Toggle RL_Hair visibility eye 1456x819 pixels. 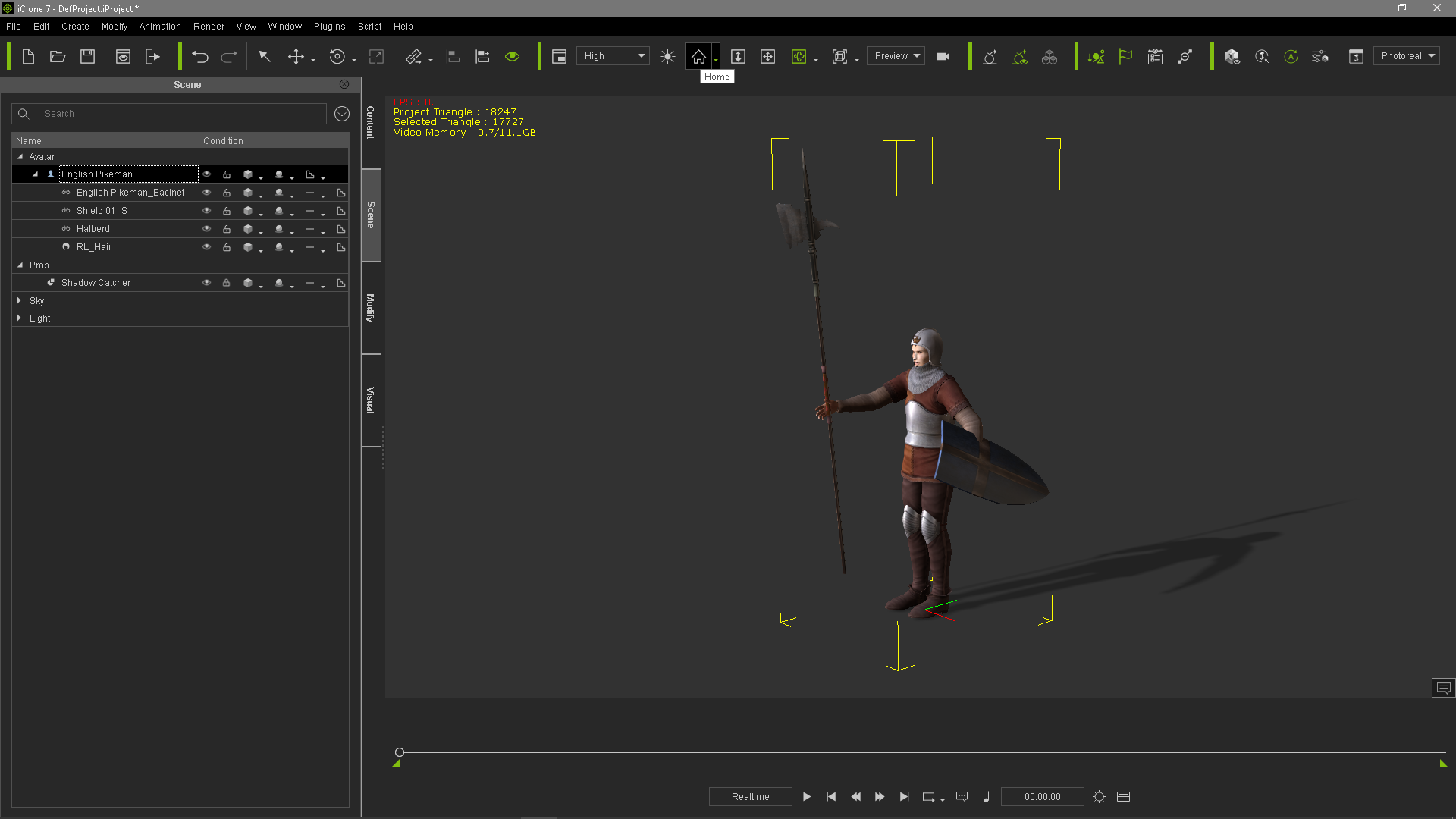pyautogui.click(x=206, y=247)
